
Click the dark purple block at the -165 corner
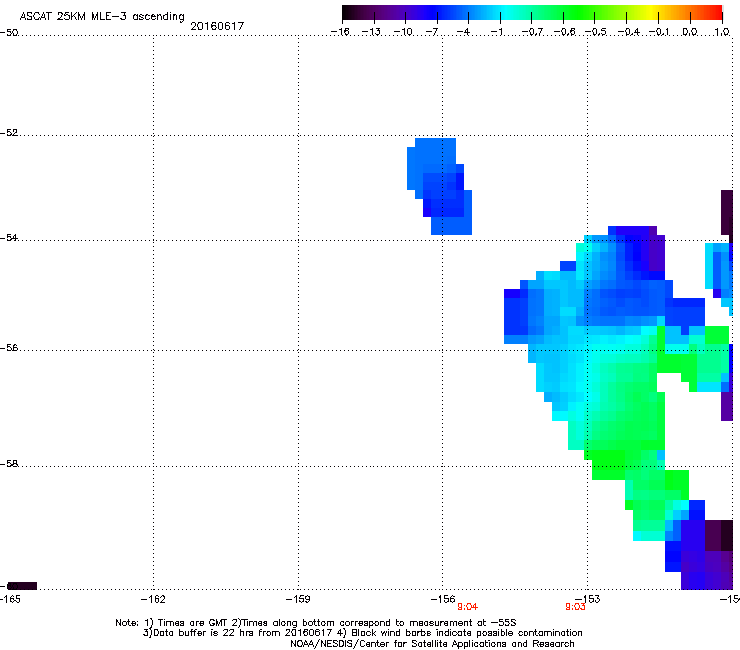tap(22, 586)
